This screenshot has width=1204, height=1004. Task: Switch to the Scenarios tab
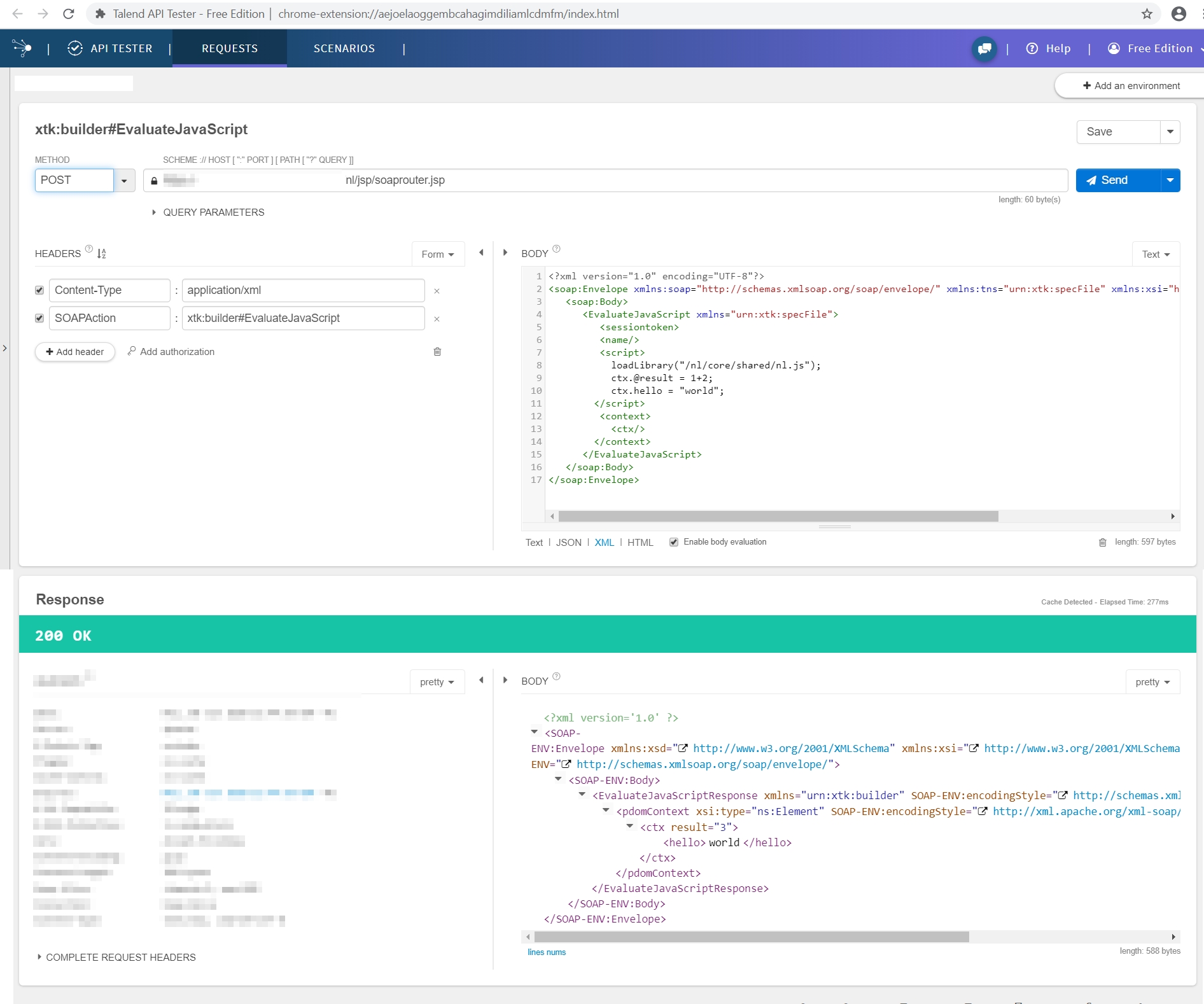344,49
